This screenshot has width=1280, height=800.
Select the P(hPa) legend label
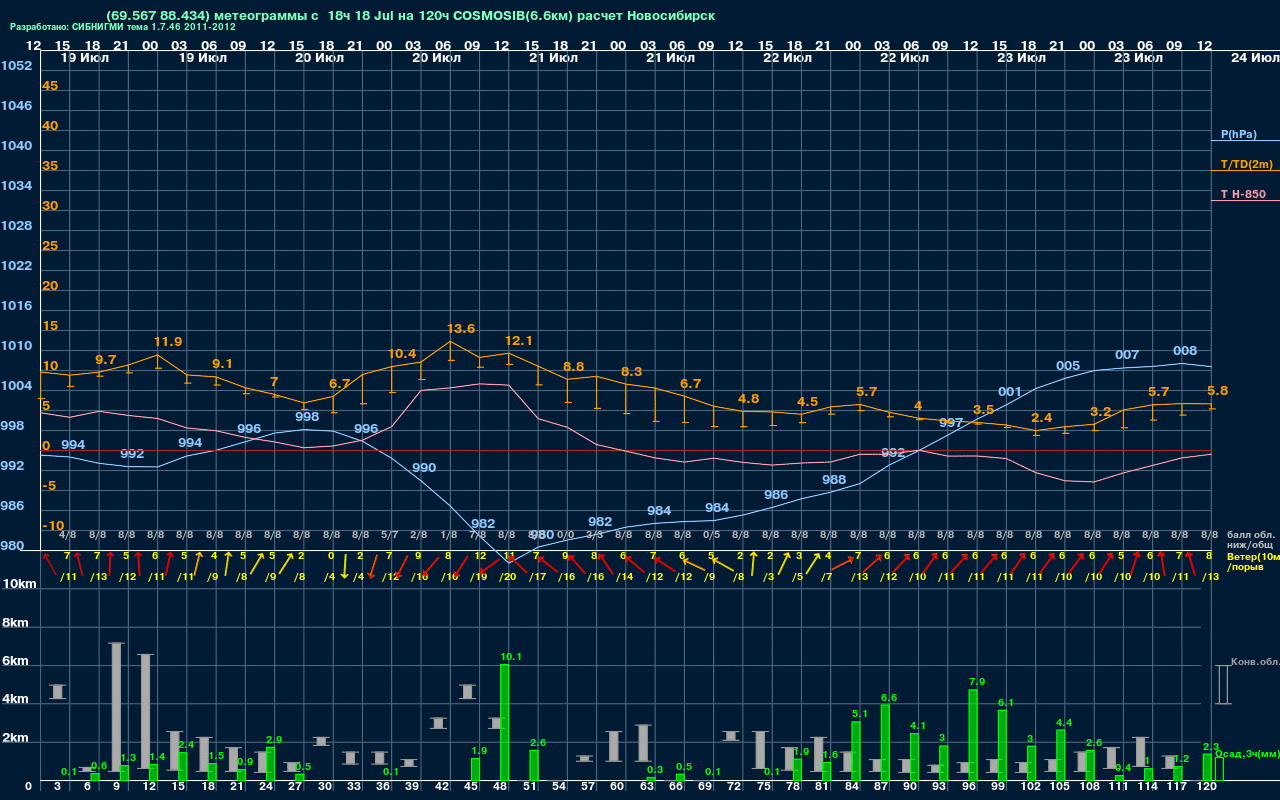[1239, 134]
